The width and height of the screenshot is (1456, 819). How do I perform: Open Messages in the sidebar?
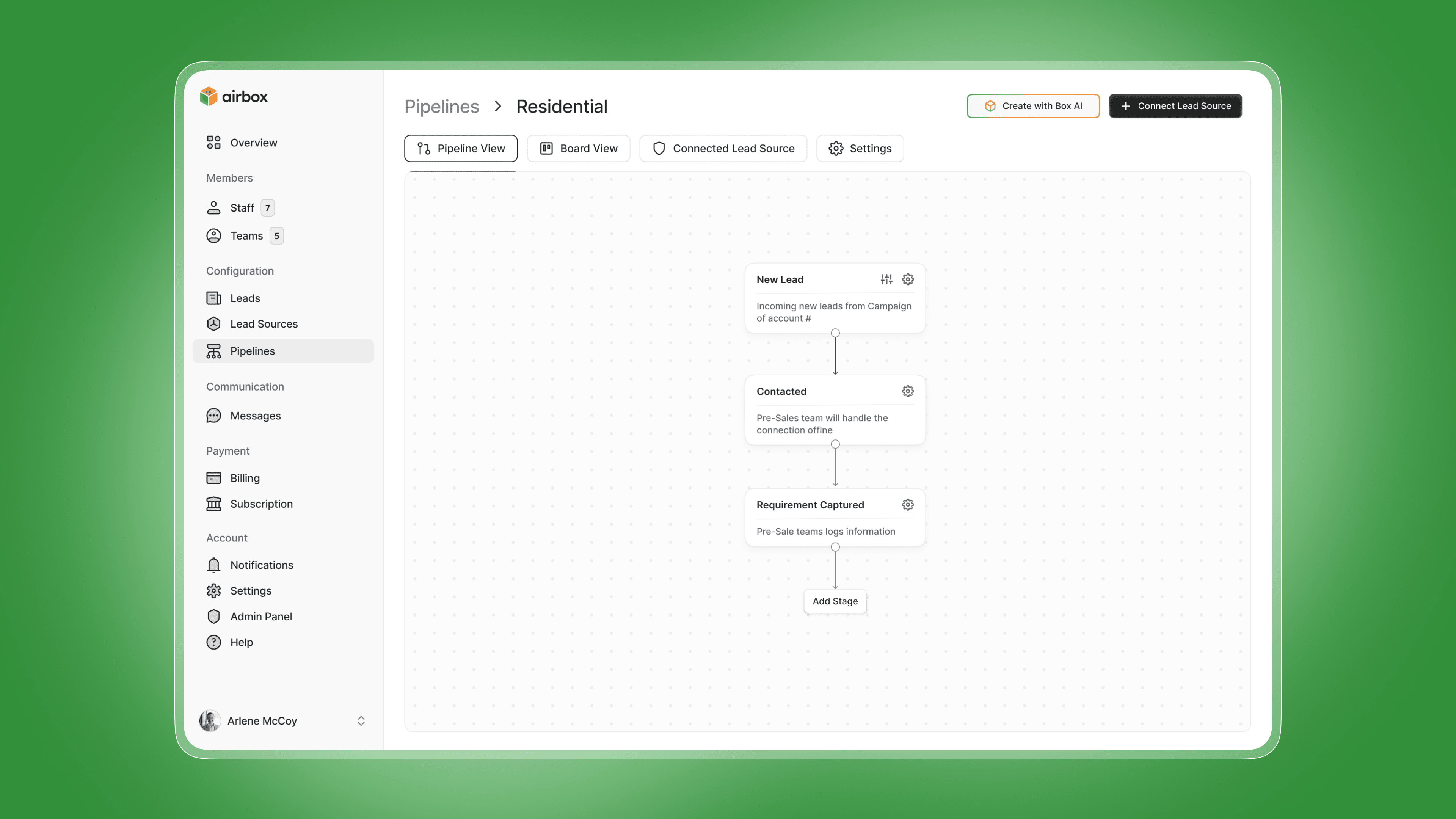tap(255, 416)
